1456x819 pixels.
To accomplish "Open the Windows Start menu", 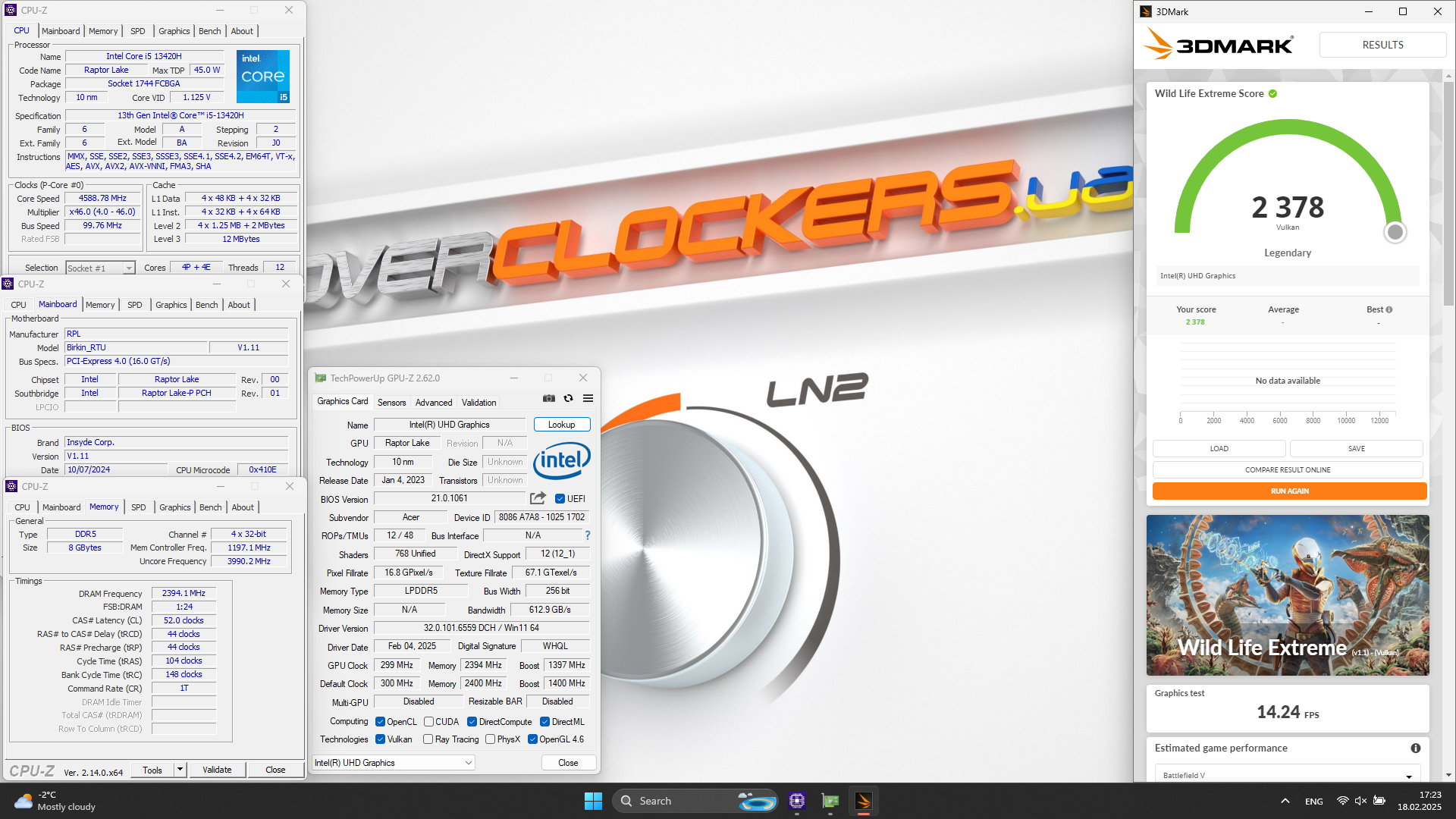I will point(593,801).
